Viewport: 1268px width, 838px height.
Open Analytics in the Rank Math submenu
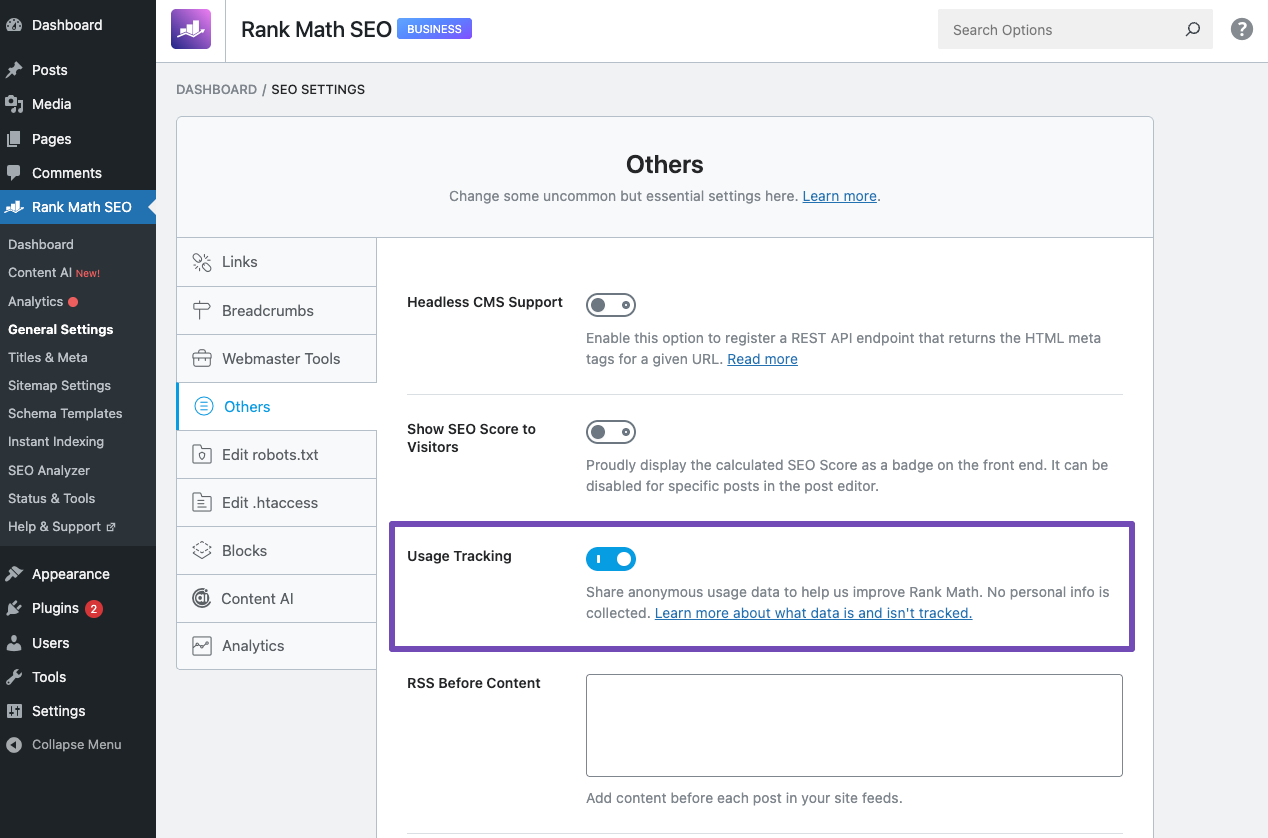pyautogui.click(x=36, y=301)
